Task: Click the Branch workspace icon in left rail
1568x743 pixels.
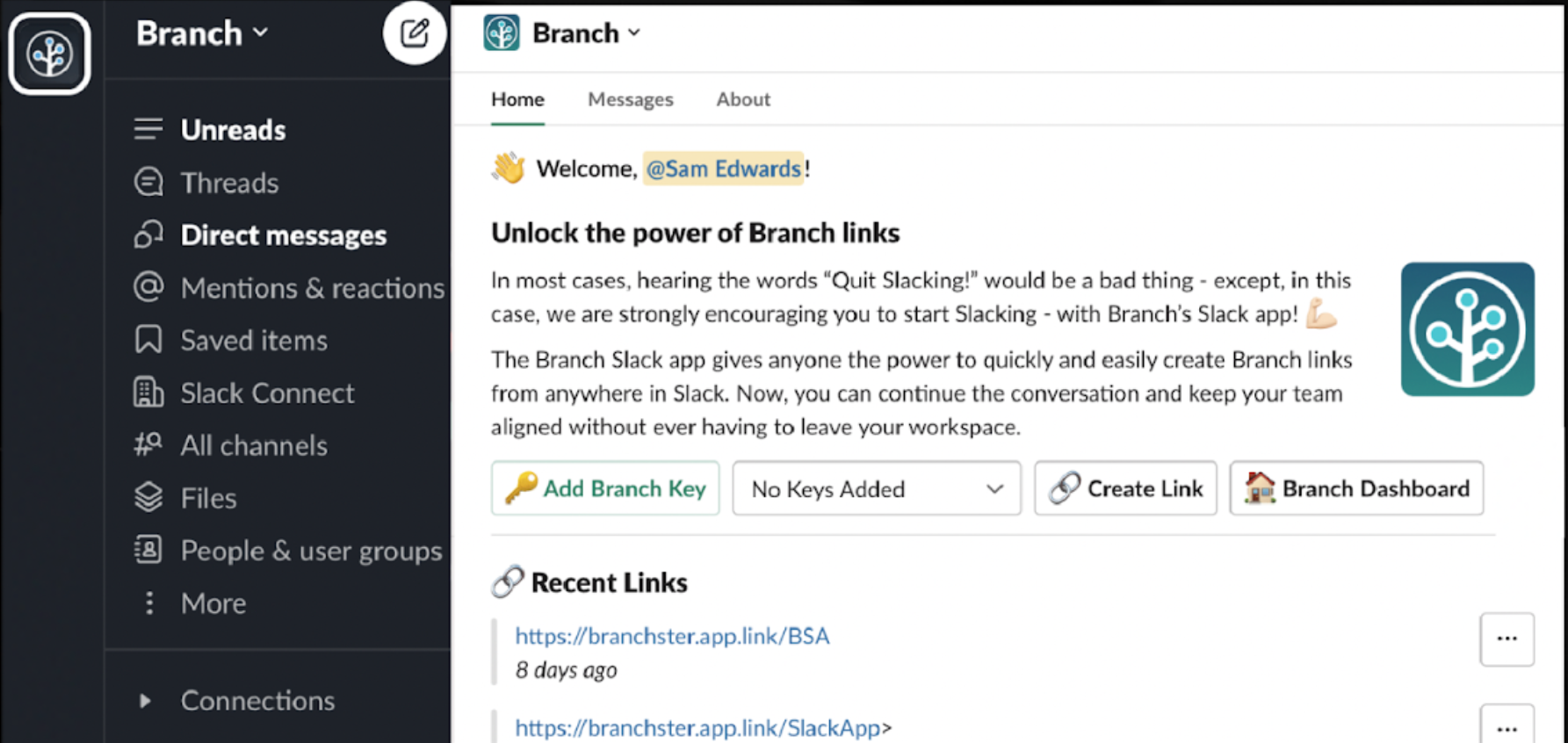Action: click(49, 54)
